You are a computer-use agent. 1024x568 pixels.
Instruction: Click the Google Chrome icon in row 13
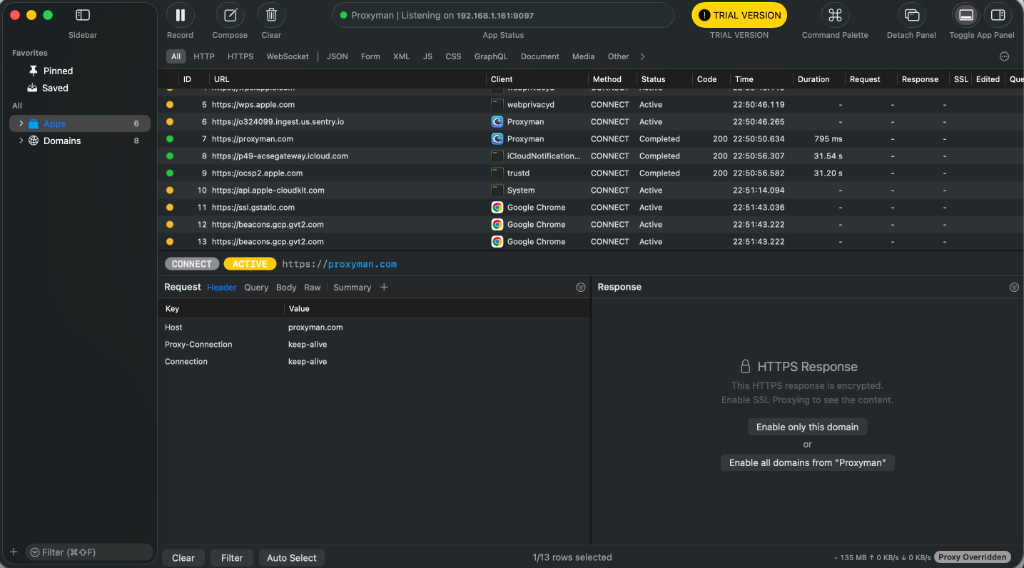[497, 242]
